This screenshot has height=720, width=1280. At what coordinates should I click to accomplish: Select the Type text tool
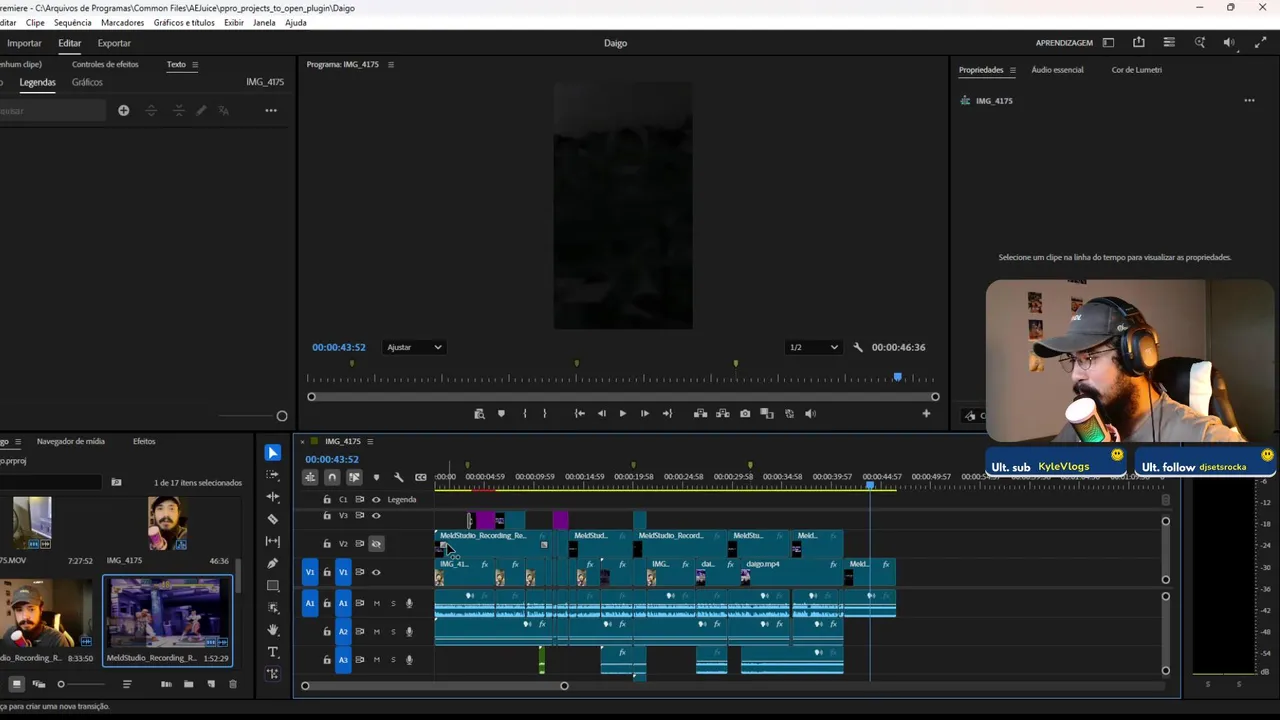coord(273,652)
